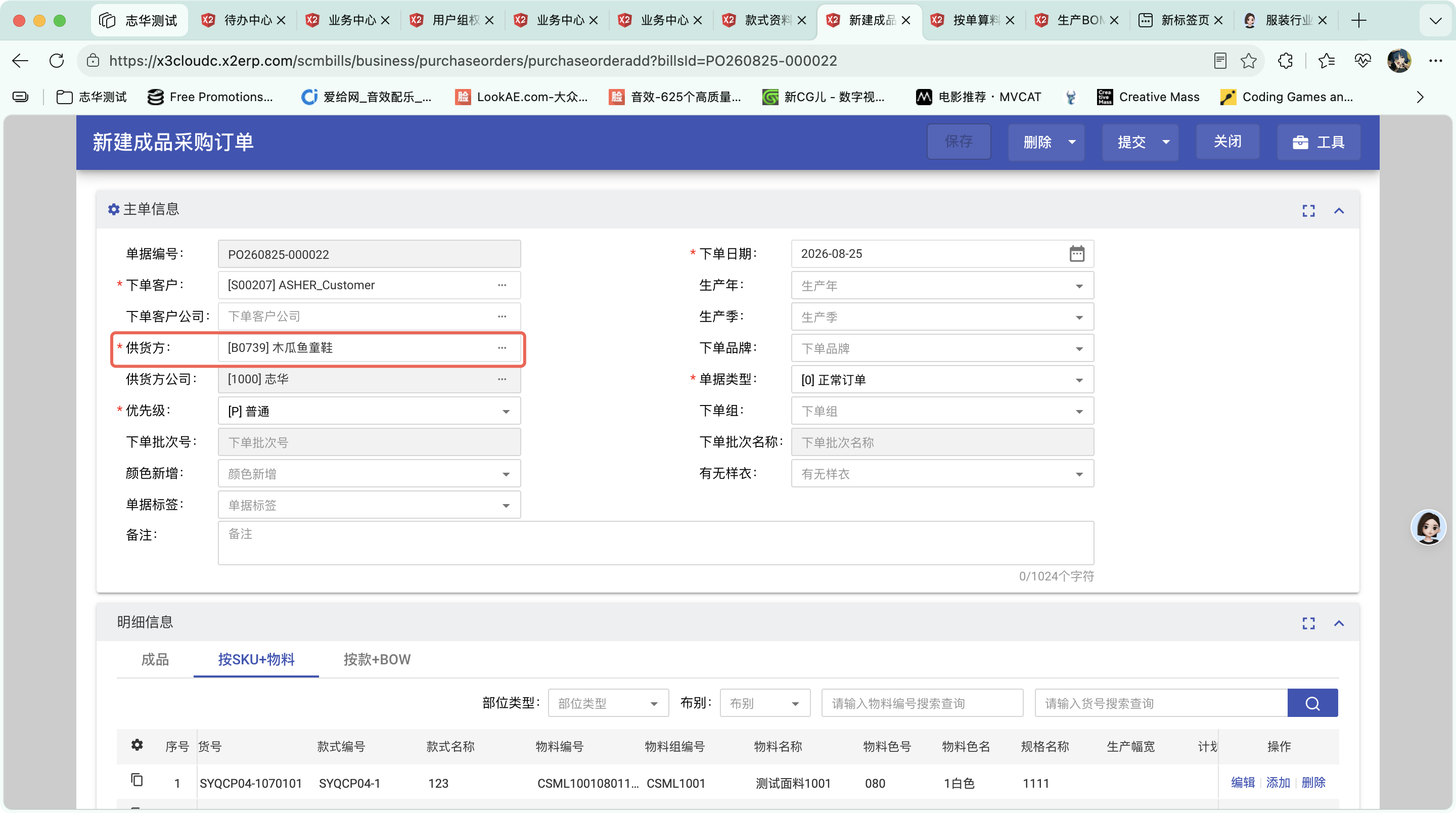
Task: Click the blue search magnifier button
Action: click(1312, 703)
